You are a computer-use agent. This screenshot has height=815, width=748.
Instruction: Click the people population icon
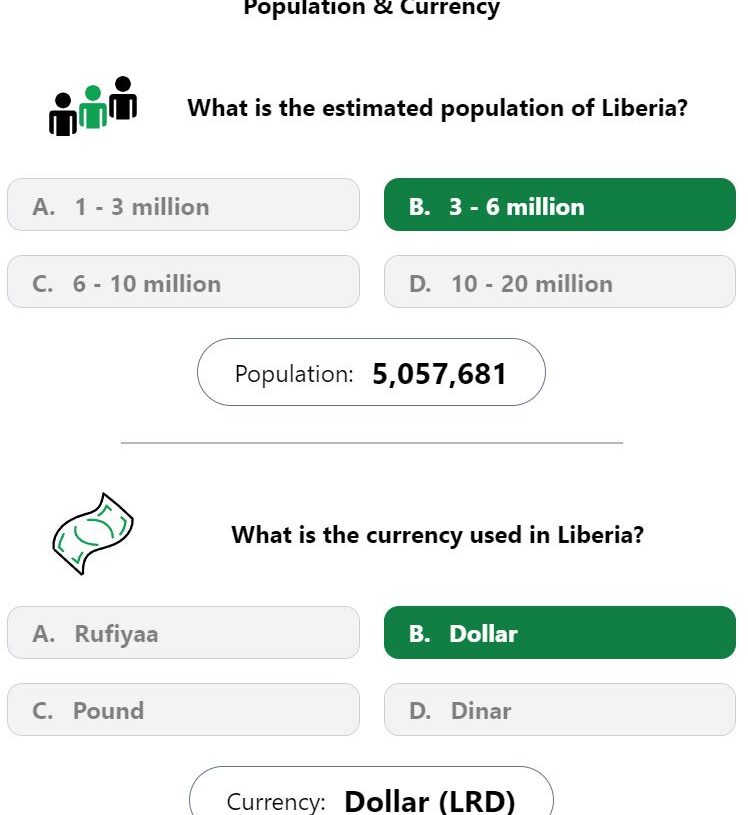(93, 106)
